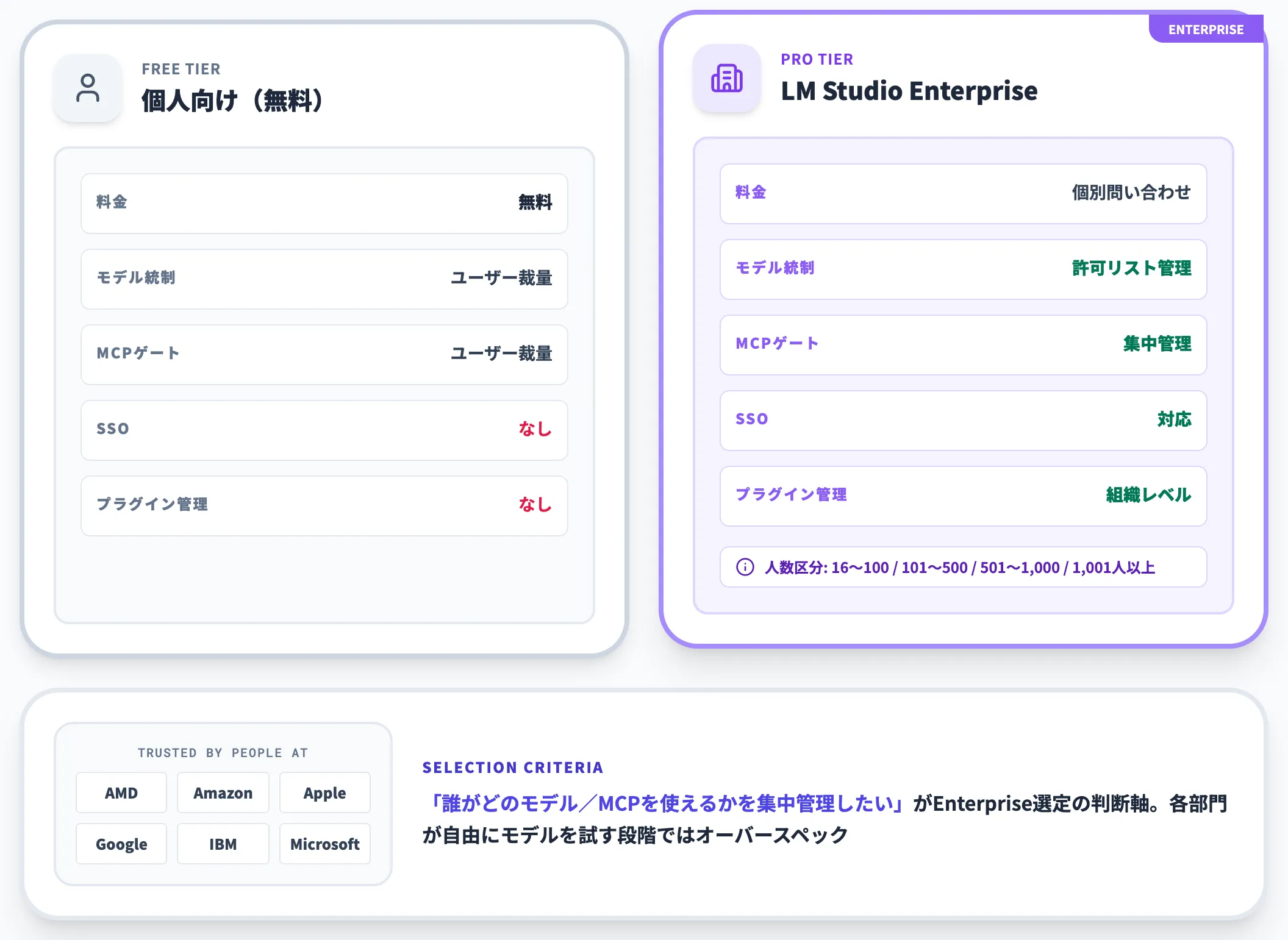Select the Google company chip
The image size is (1288, 940).
(121, 844)
